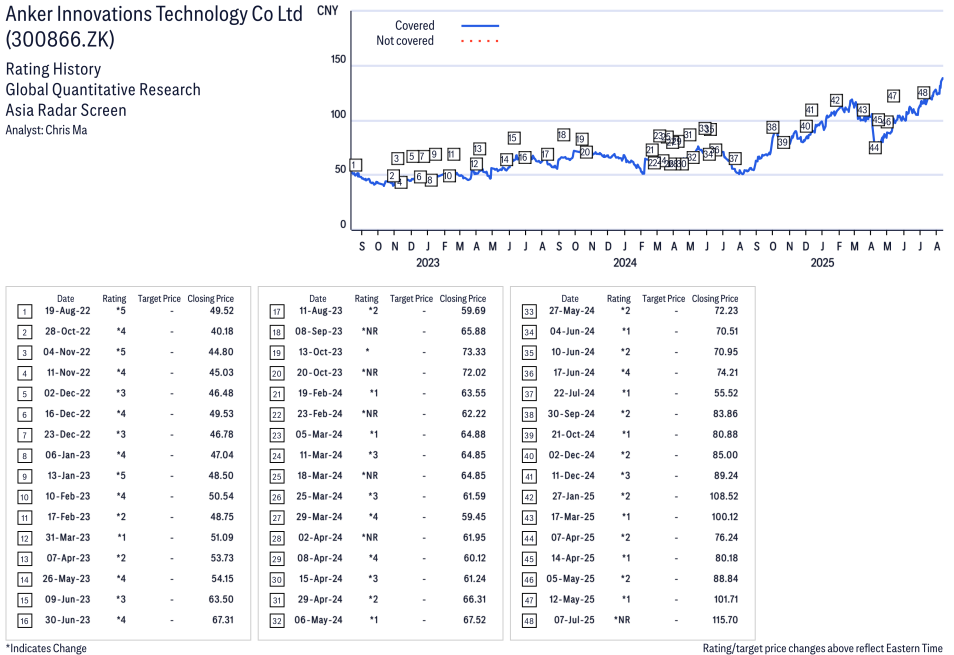954x655 pixels.
Task: Click the numbered box 32 in the table
Action: coord(277,621)
